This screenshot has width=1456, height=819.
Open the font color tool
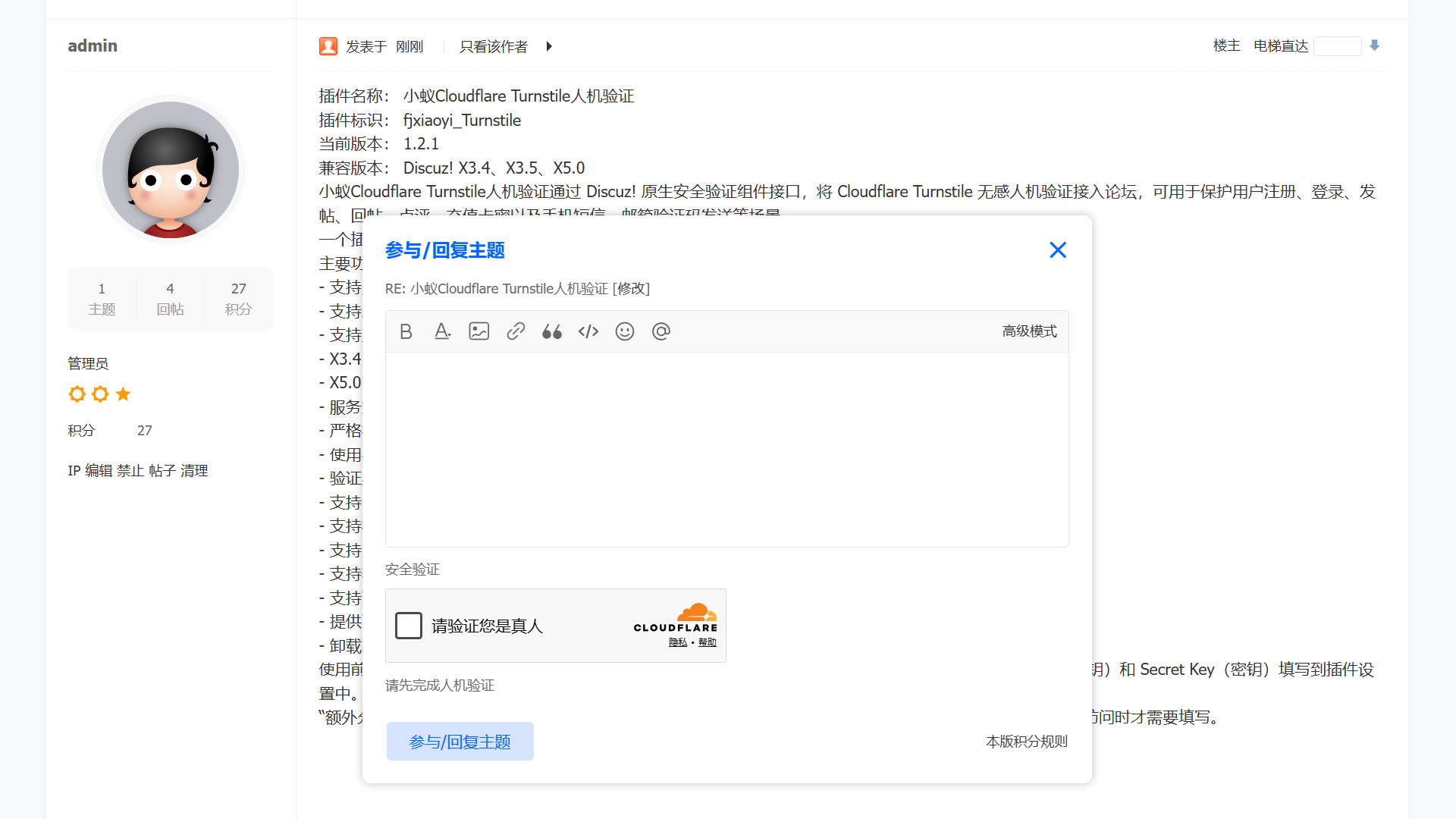coord(442,331)
